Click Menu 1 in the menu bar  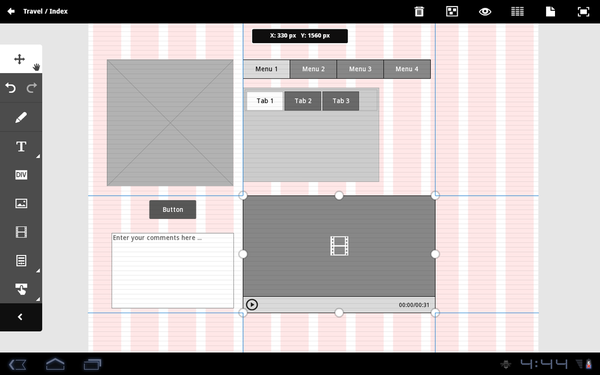[266, 69]
